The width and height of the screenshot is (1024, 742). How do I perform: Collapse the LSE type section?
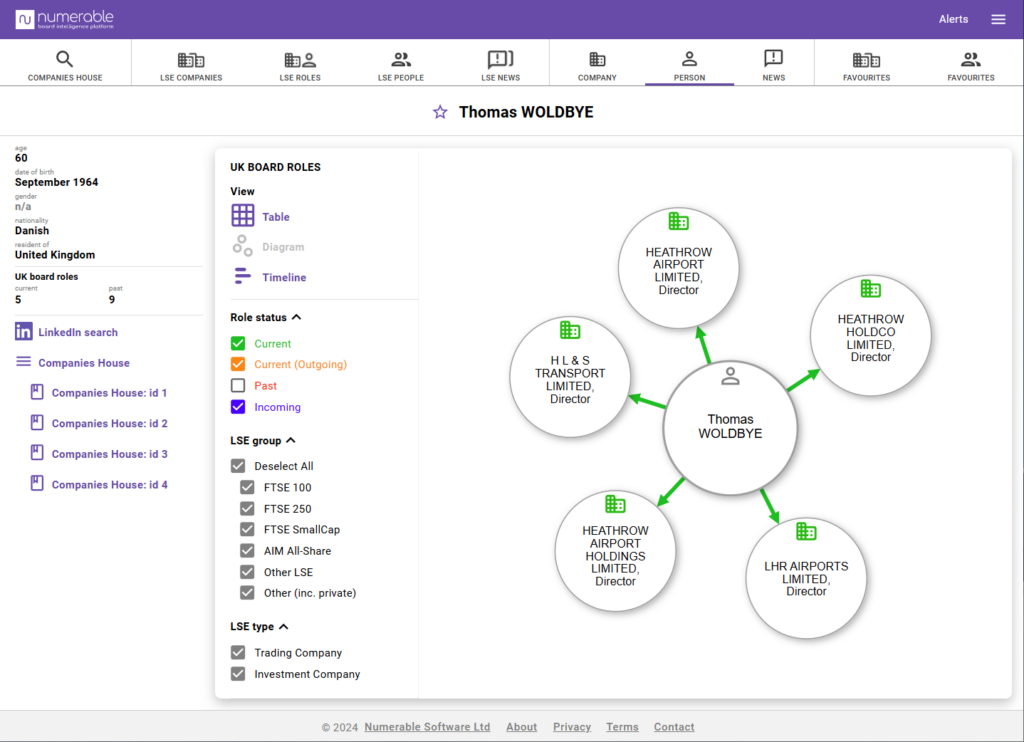tap(283, 626)
